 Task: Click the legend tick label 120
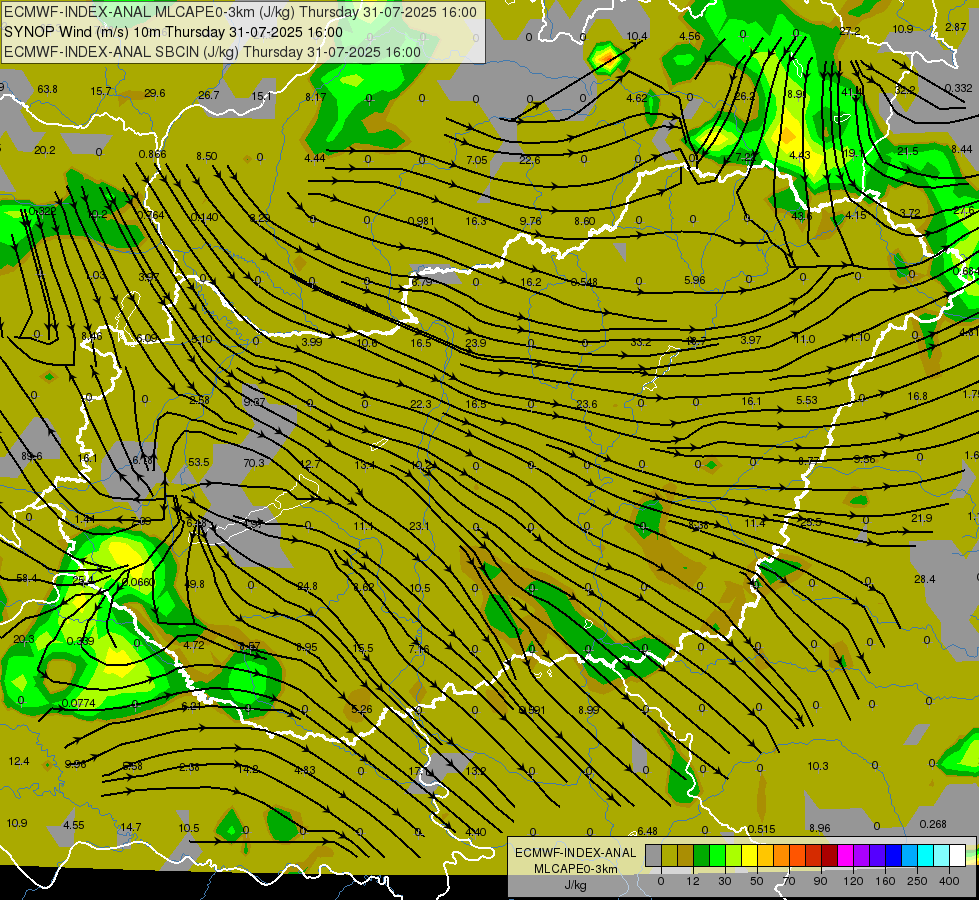pyautogui.click(x=853, y=881)
